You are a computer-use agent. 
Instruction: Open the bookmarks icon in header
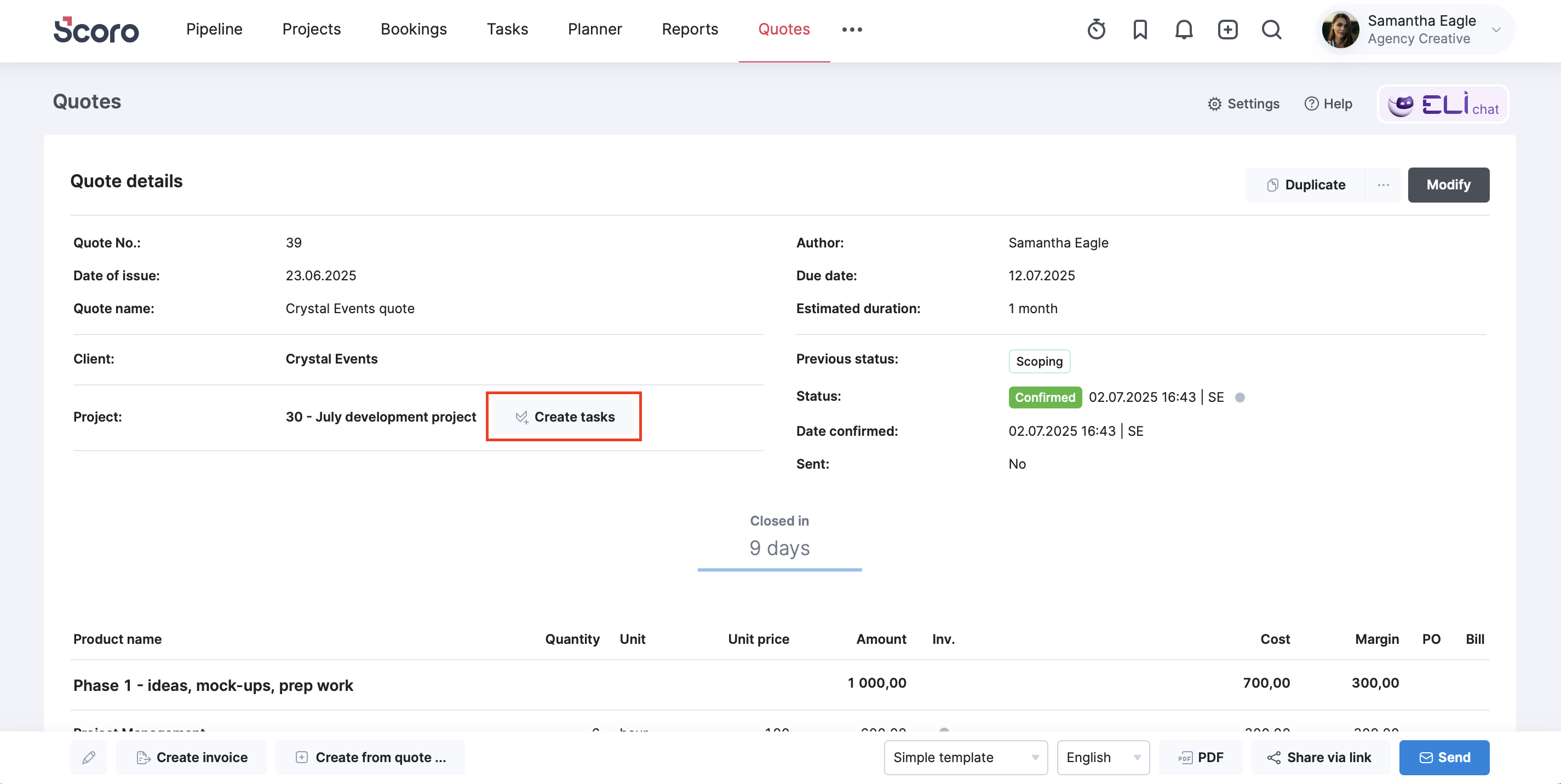(1140, 29)
